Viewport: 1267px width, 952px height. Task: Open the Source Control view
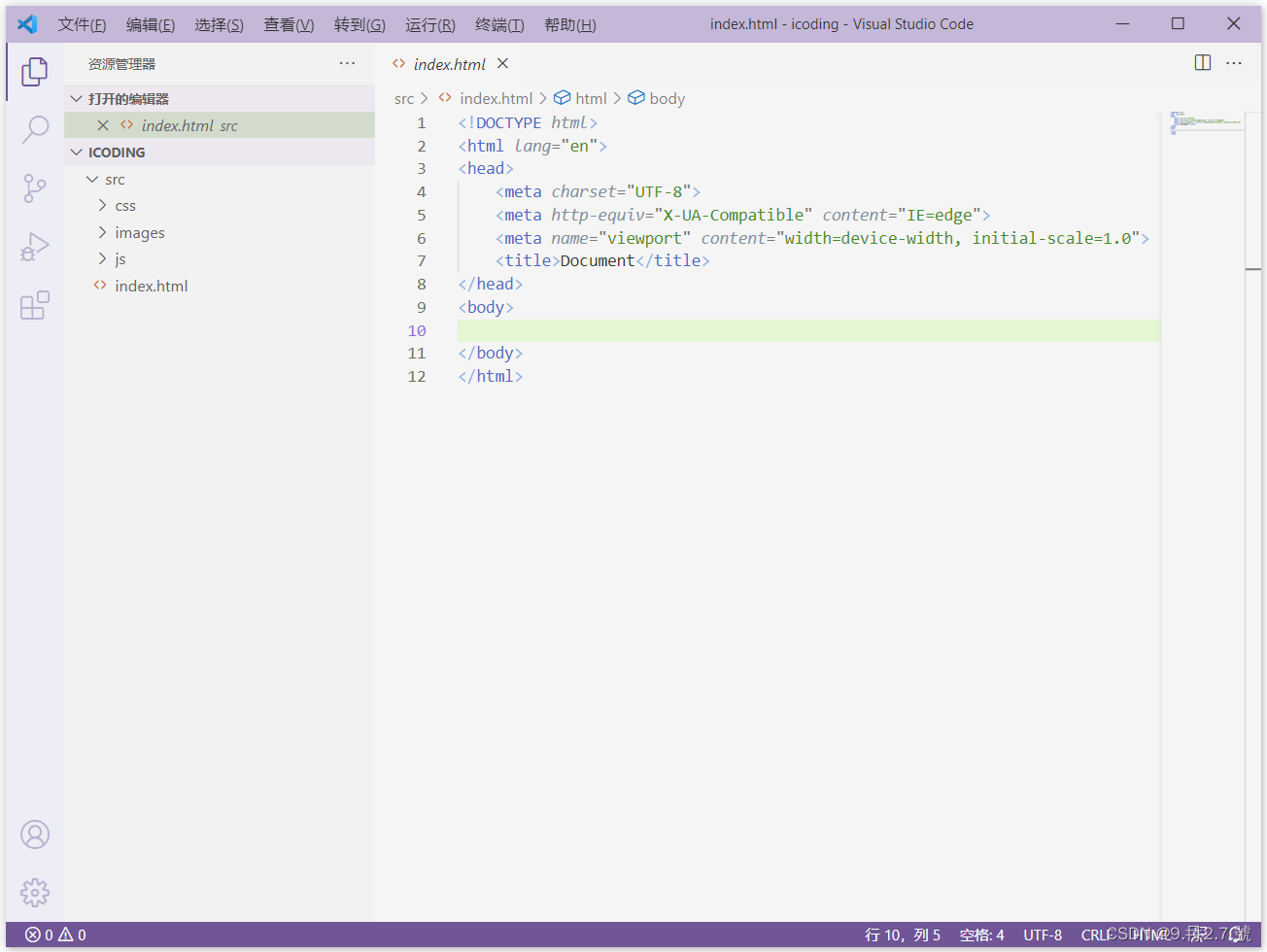coord(35,188)
